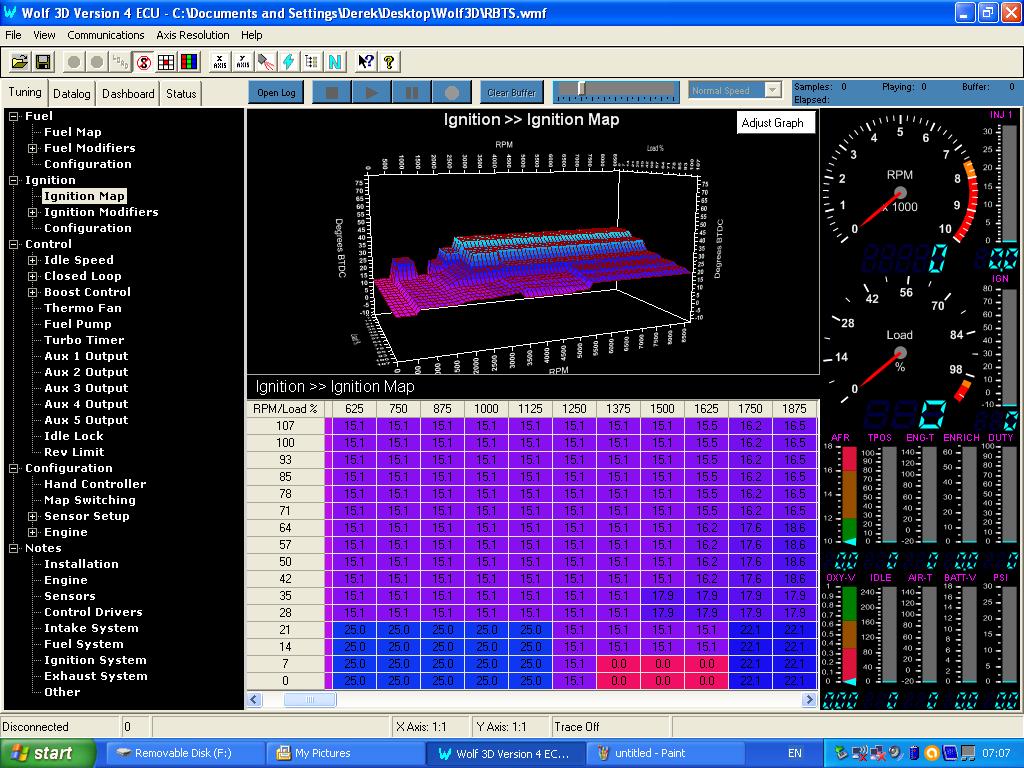Click the RGB color bars toolbar icon
Viewport: 1024px width, 768px height.
189,62
